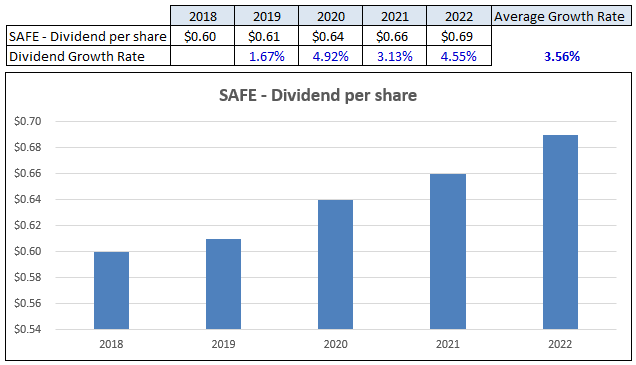This screenshot has width=636, height=365.
Task: Click the 2020 x-axis label under the chart
Action: click(335, 344)
